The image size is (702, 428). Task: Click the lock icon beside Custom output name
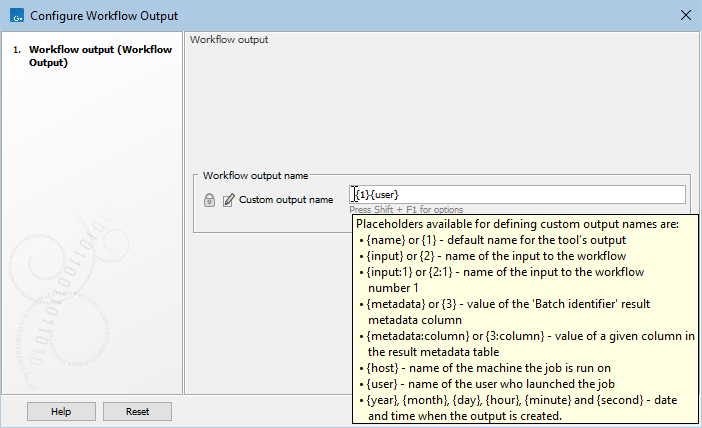(209, 200)
